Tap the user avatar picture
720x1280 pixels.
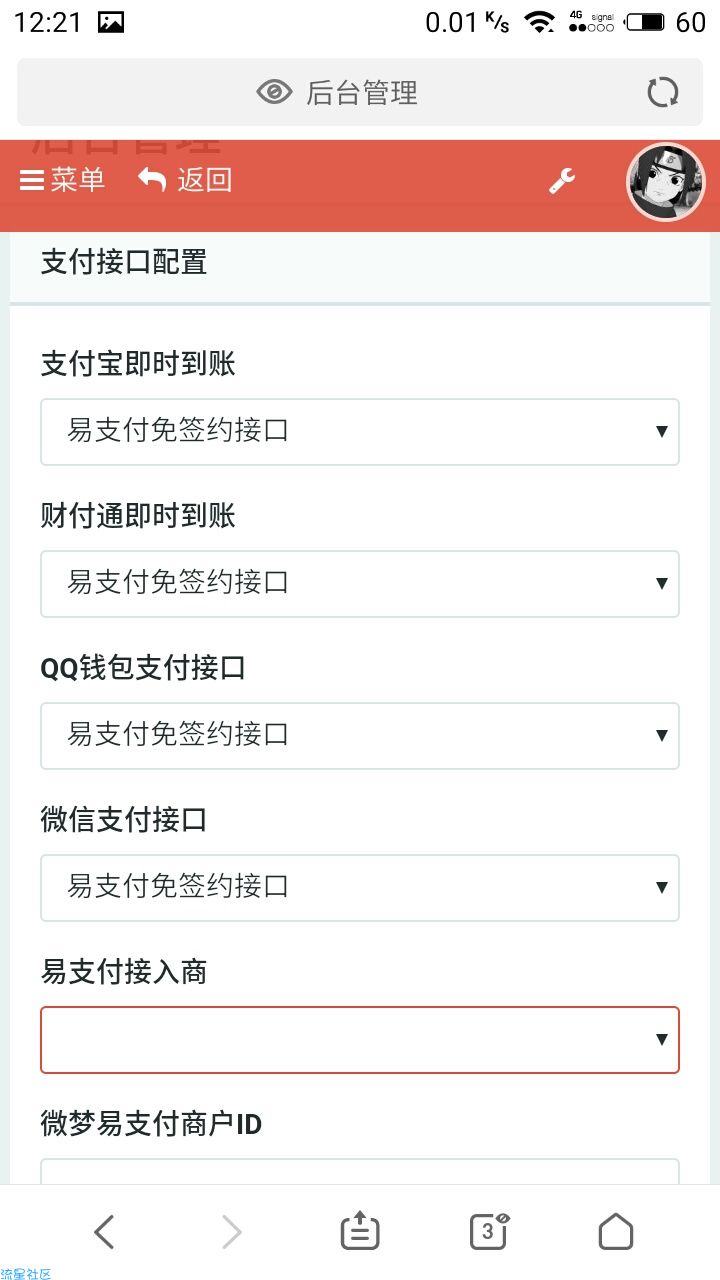click(665, 182)
